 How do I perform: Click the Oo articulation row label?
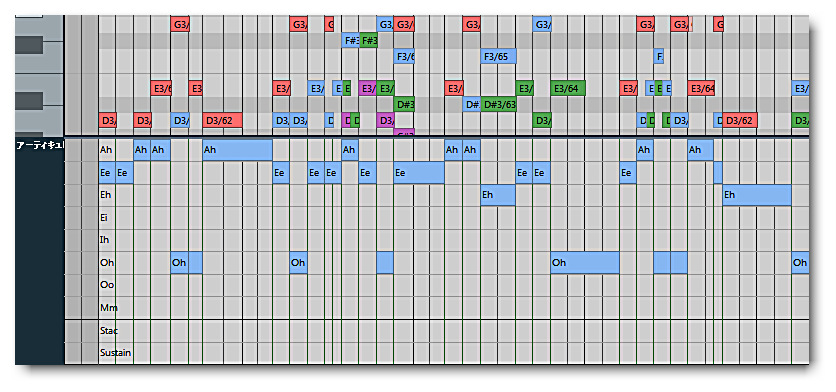tap(107, 285)
